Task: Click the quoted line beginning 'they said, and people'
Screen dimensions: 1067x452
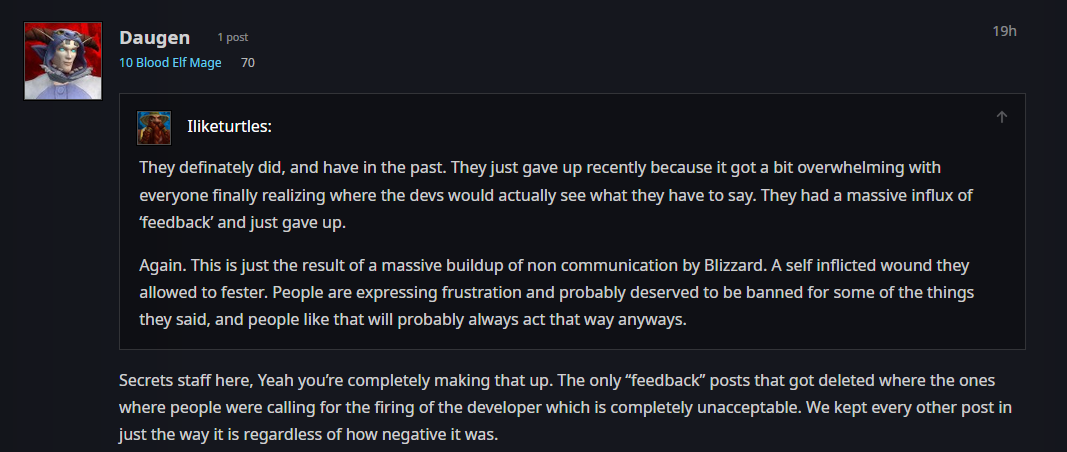Action: (413, 320)
